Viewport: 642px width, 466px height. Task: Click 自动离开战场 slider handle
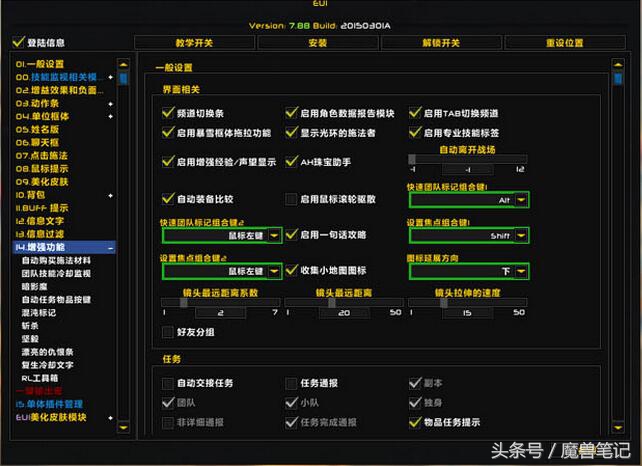click(x=412, y=159)
